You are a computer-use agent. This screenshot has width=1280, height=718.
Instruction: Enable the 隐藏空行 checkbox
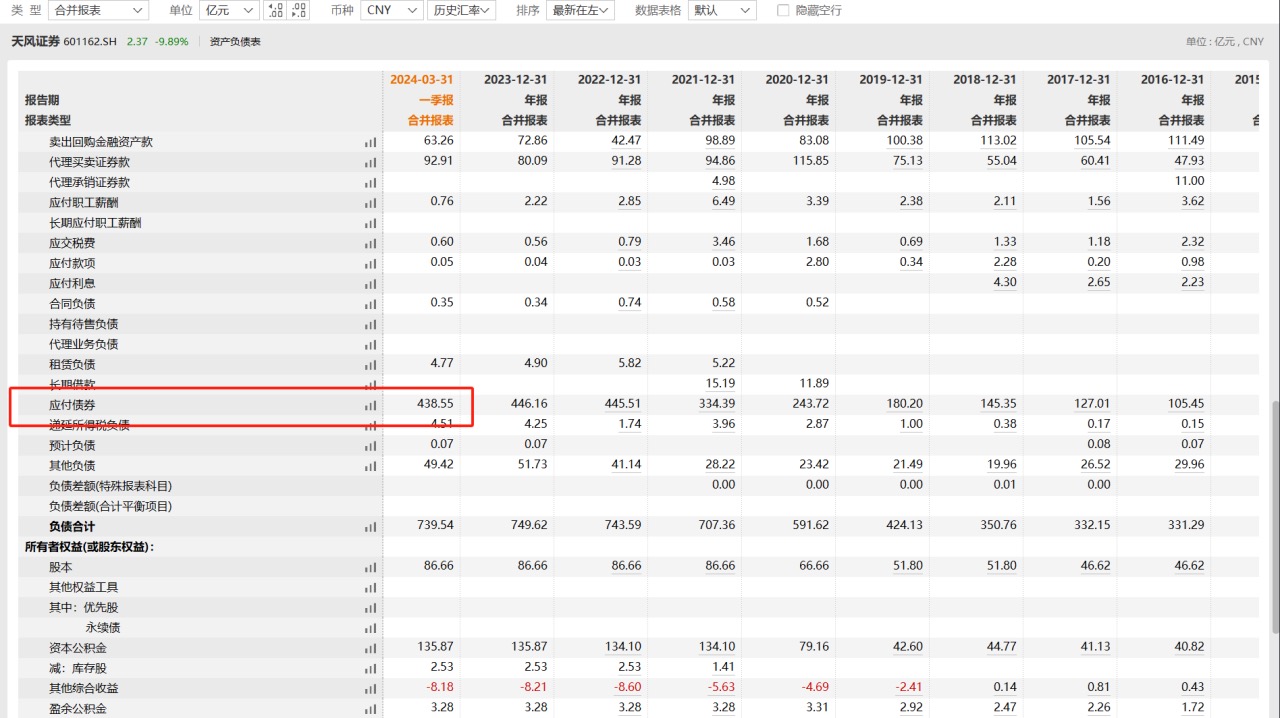784,10
